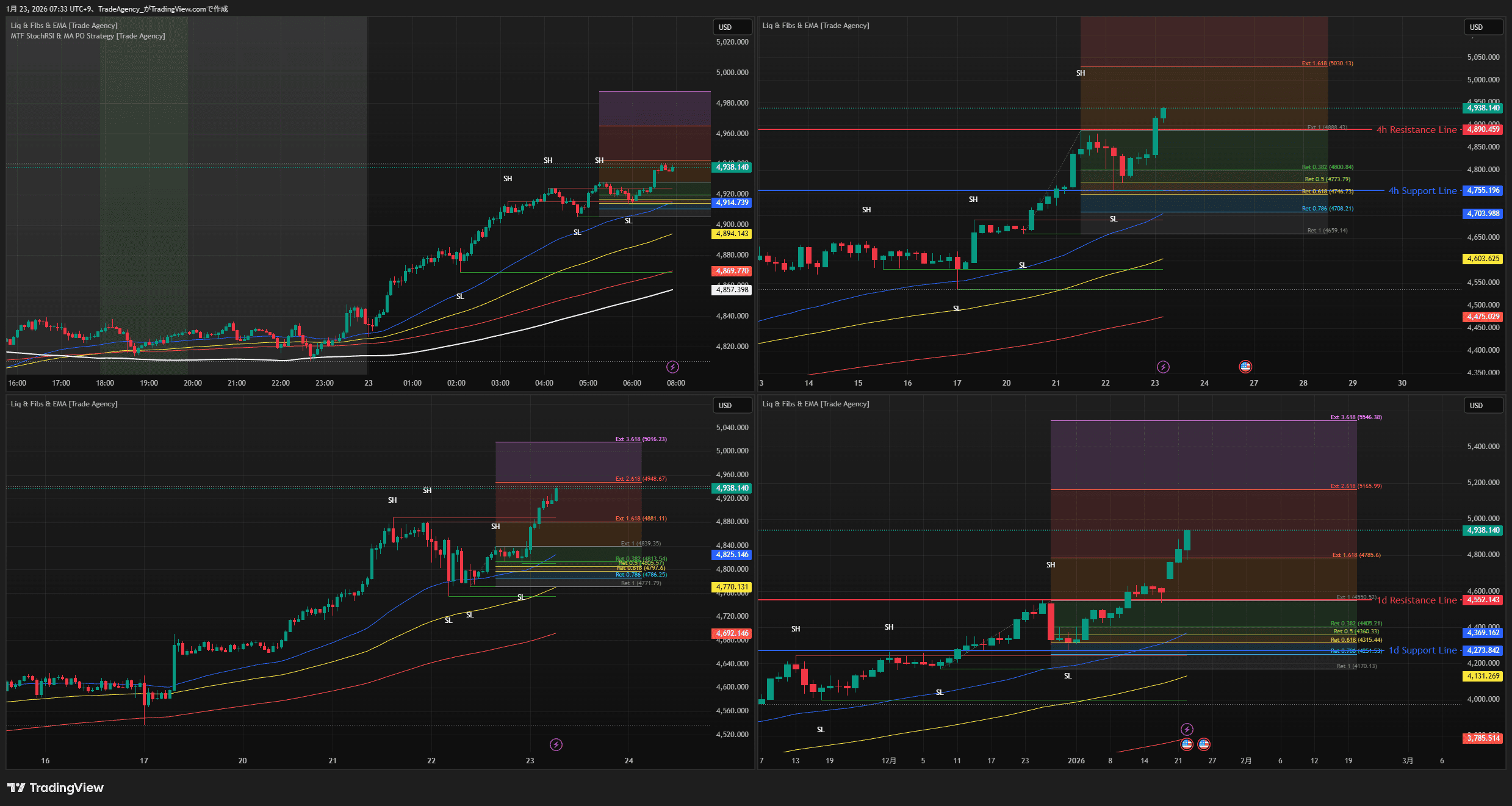Click the 4h Support Line label

[x=1422, y=191]
